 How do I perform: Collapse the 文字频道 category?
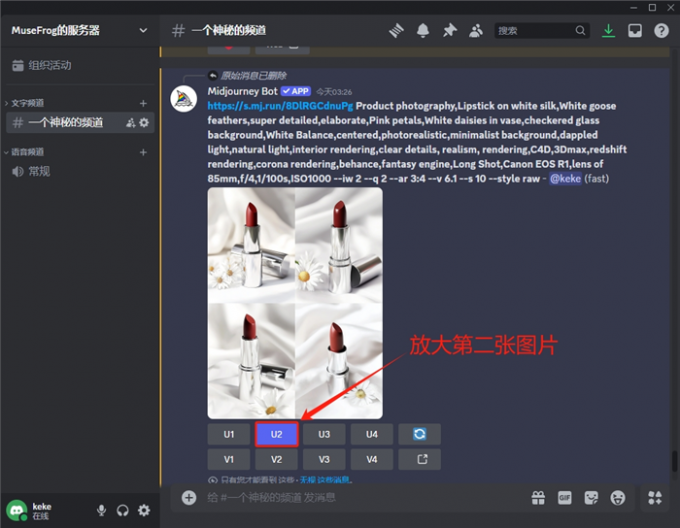click(x=25, y=103)
